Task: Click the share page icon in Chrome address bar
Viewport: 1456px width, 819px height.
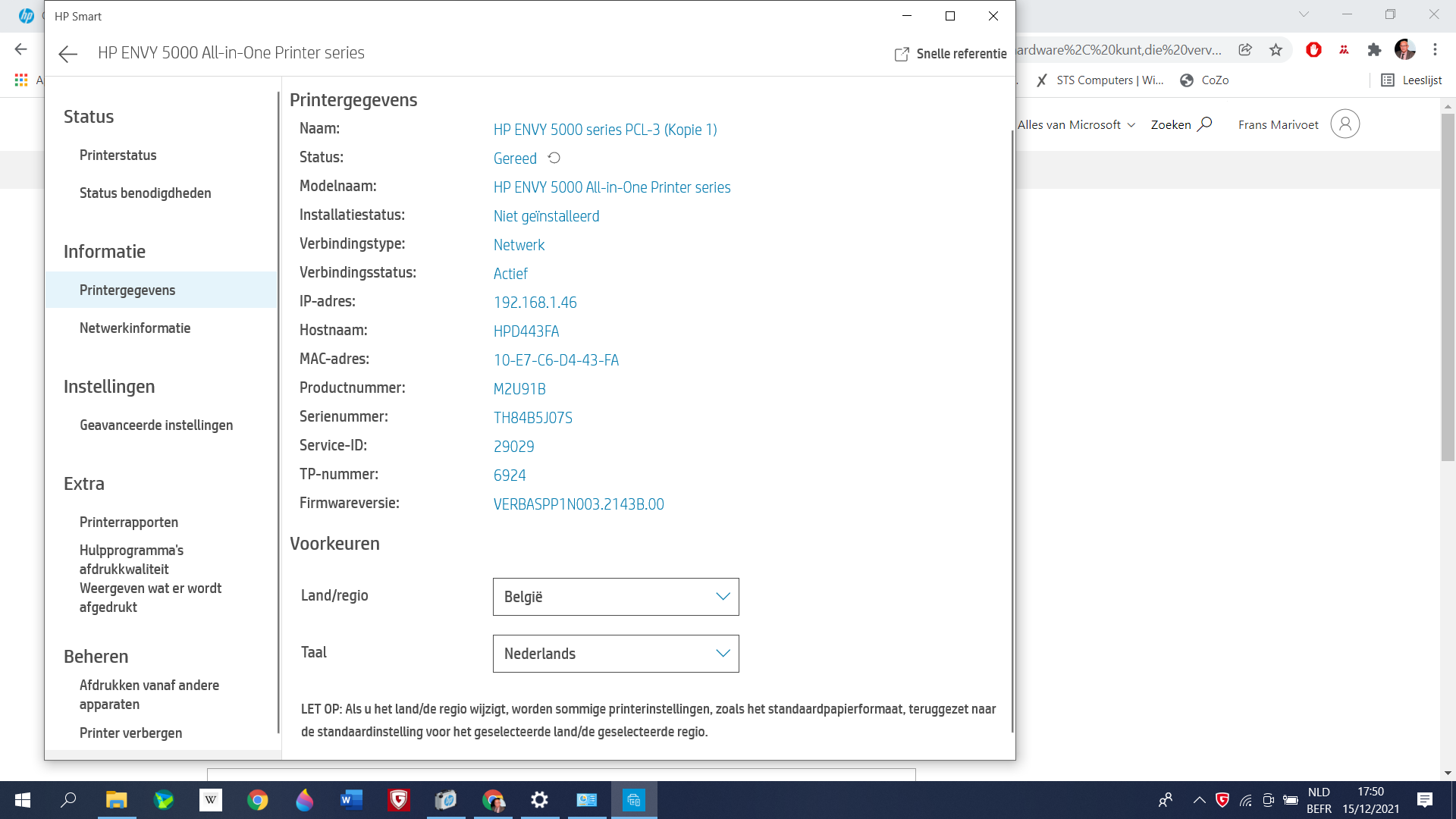Action: click(1245, 49)
